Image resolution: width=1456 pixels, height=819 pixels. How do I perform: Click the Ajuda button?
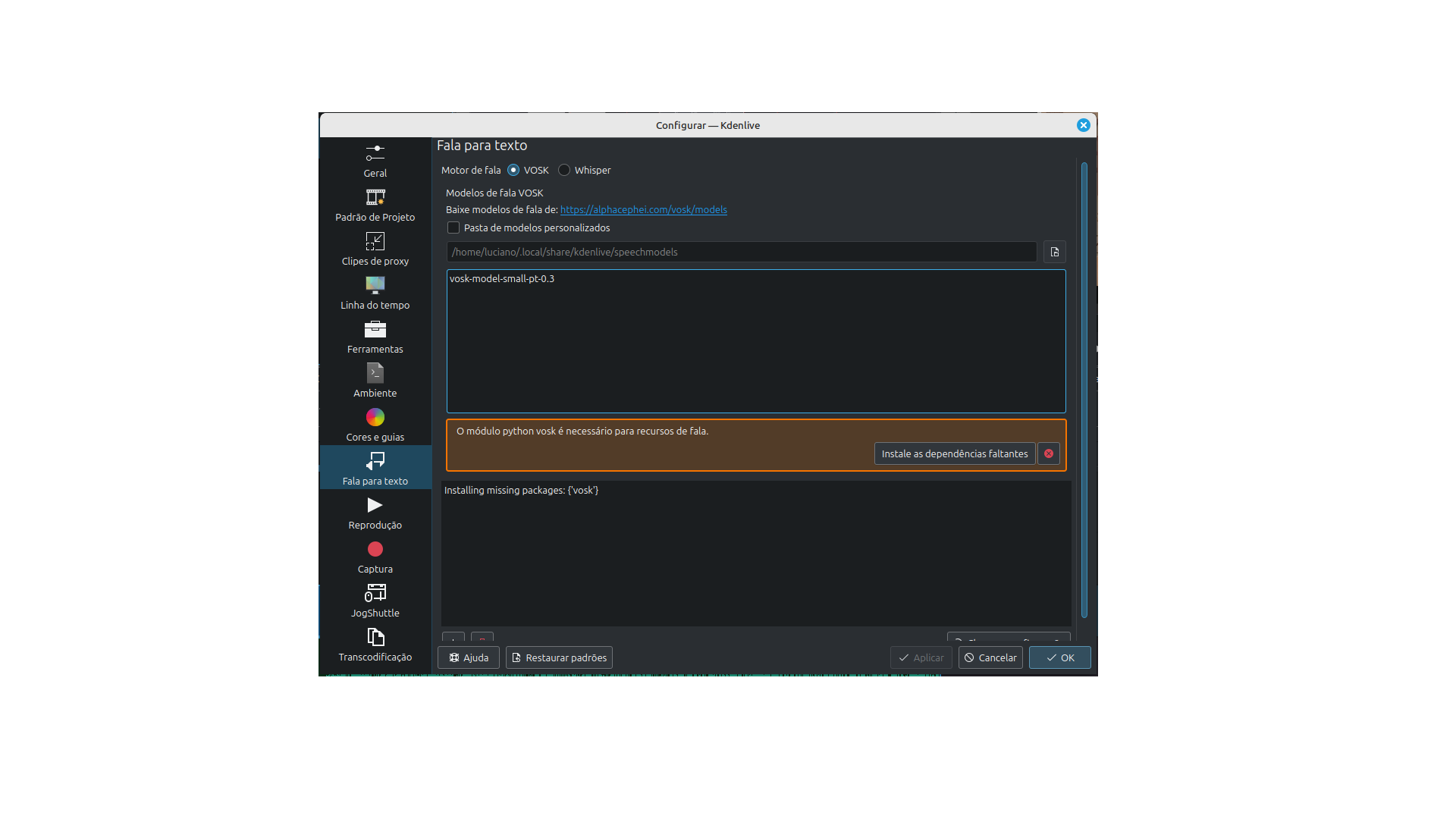click(x=468, y=657)
